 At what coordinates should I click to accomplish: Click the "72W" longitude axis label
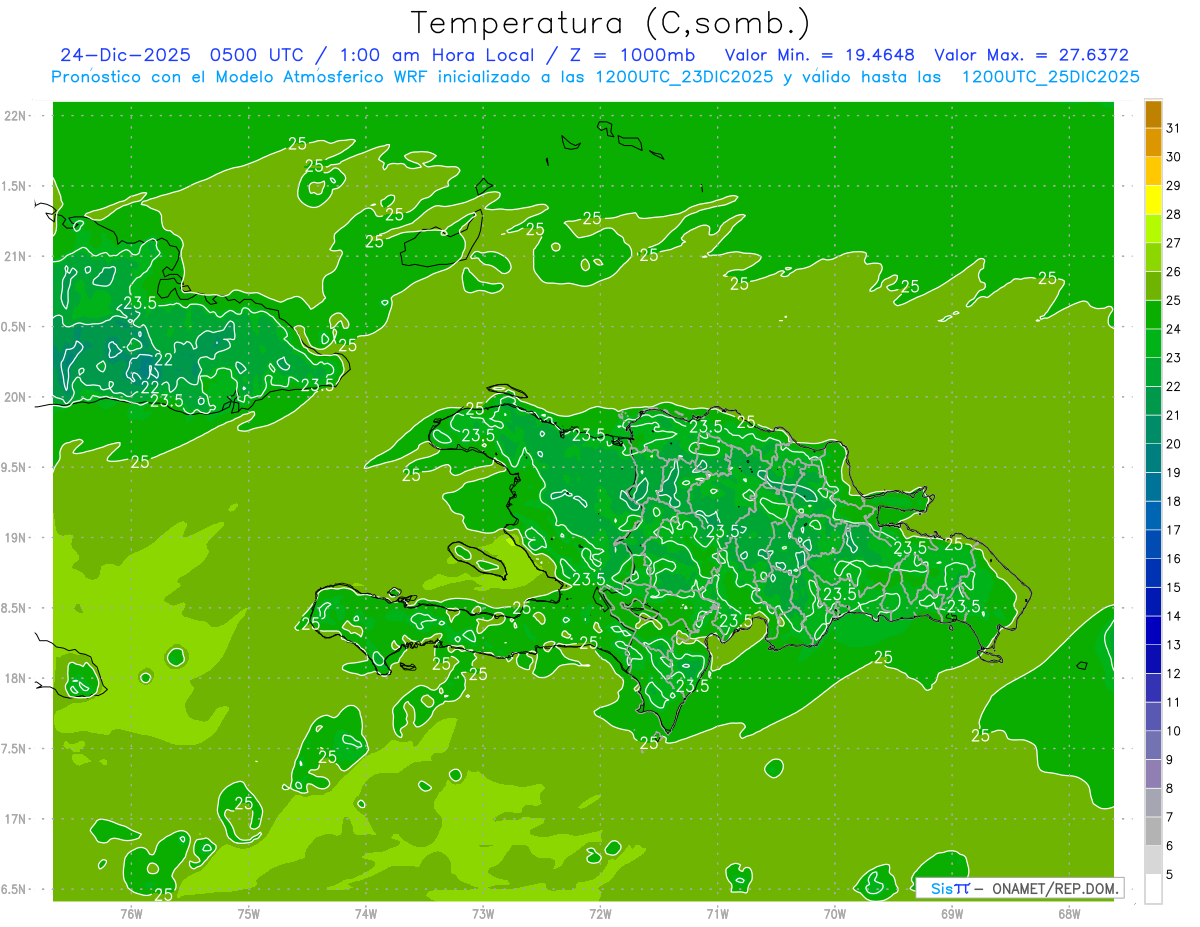pos(600,914)
